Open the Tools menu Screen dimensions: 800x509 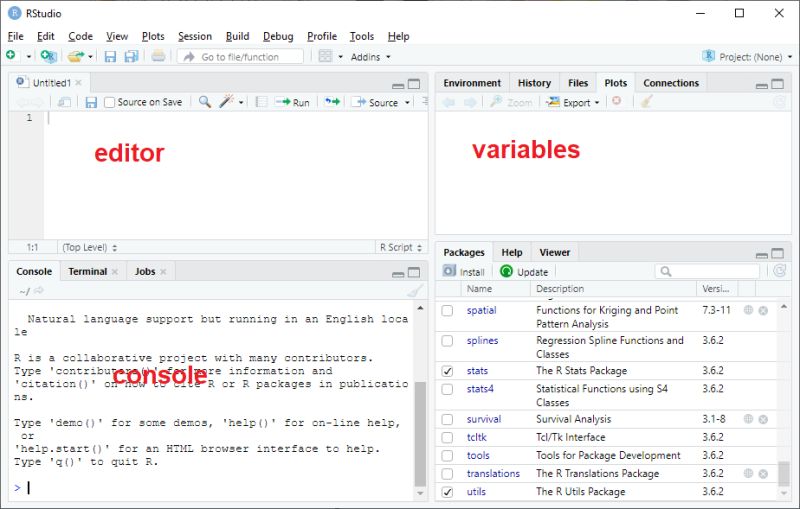pos(362,36)
